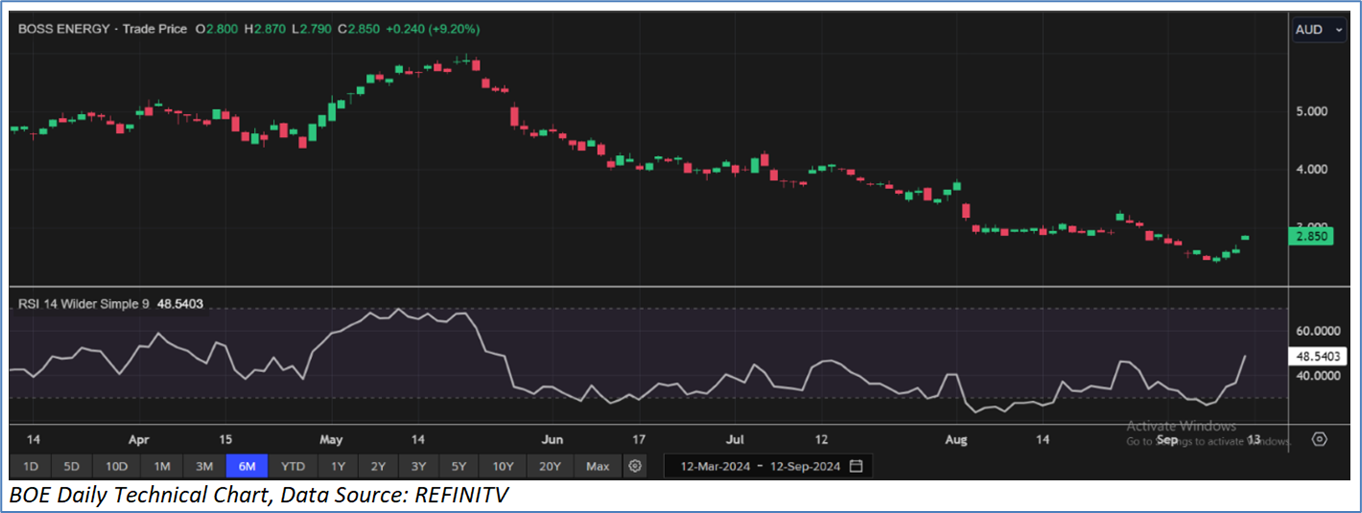Select the 10Y time range
1362x513 pixels.
click(503, 466)
